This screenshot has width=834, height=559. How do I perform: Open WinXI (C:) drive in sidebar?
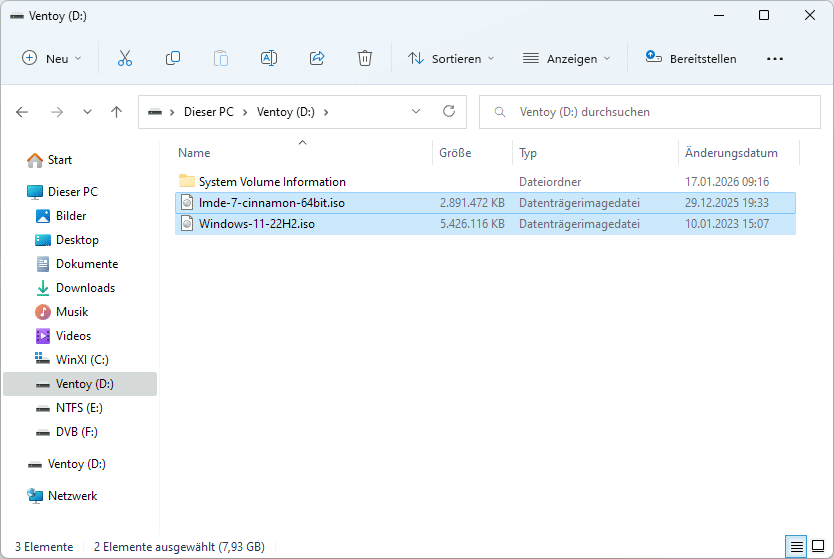[x=82, y=360]
